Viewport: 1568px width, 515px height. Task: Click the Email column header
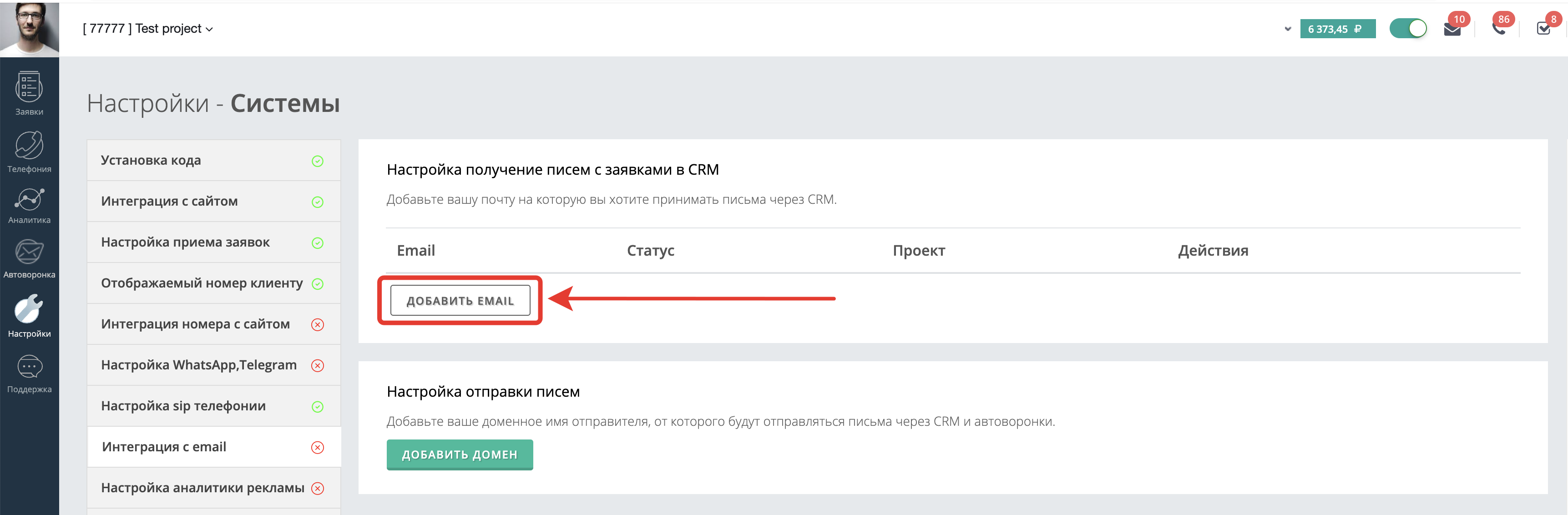(416, 250)
